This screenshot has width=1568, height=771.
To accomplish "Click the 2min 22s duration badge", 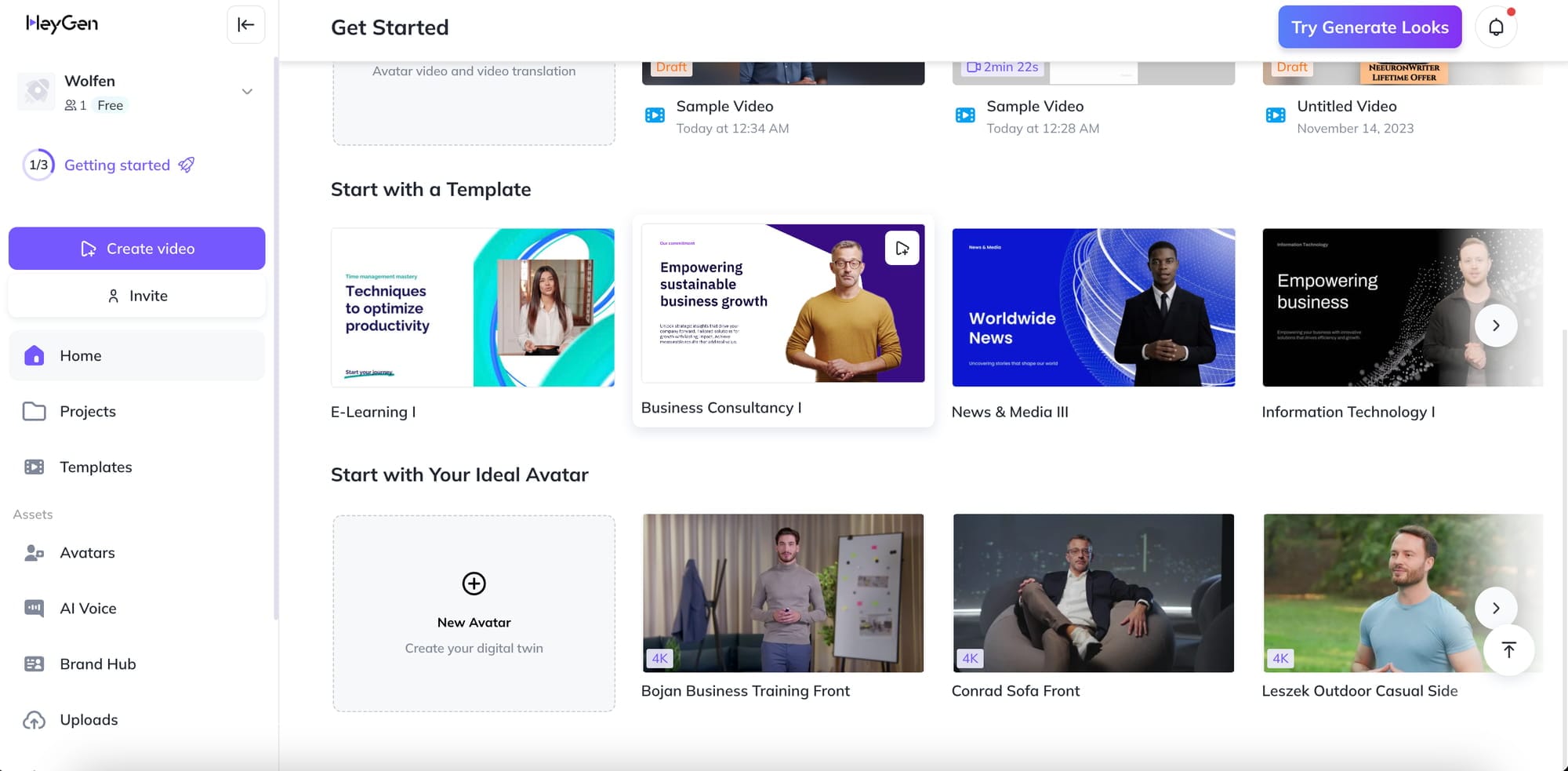I will pyautogui.click(x=1004, y=67).
